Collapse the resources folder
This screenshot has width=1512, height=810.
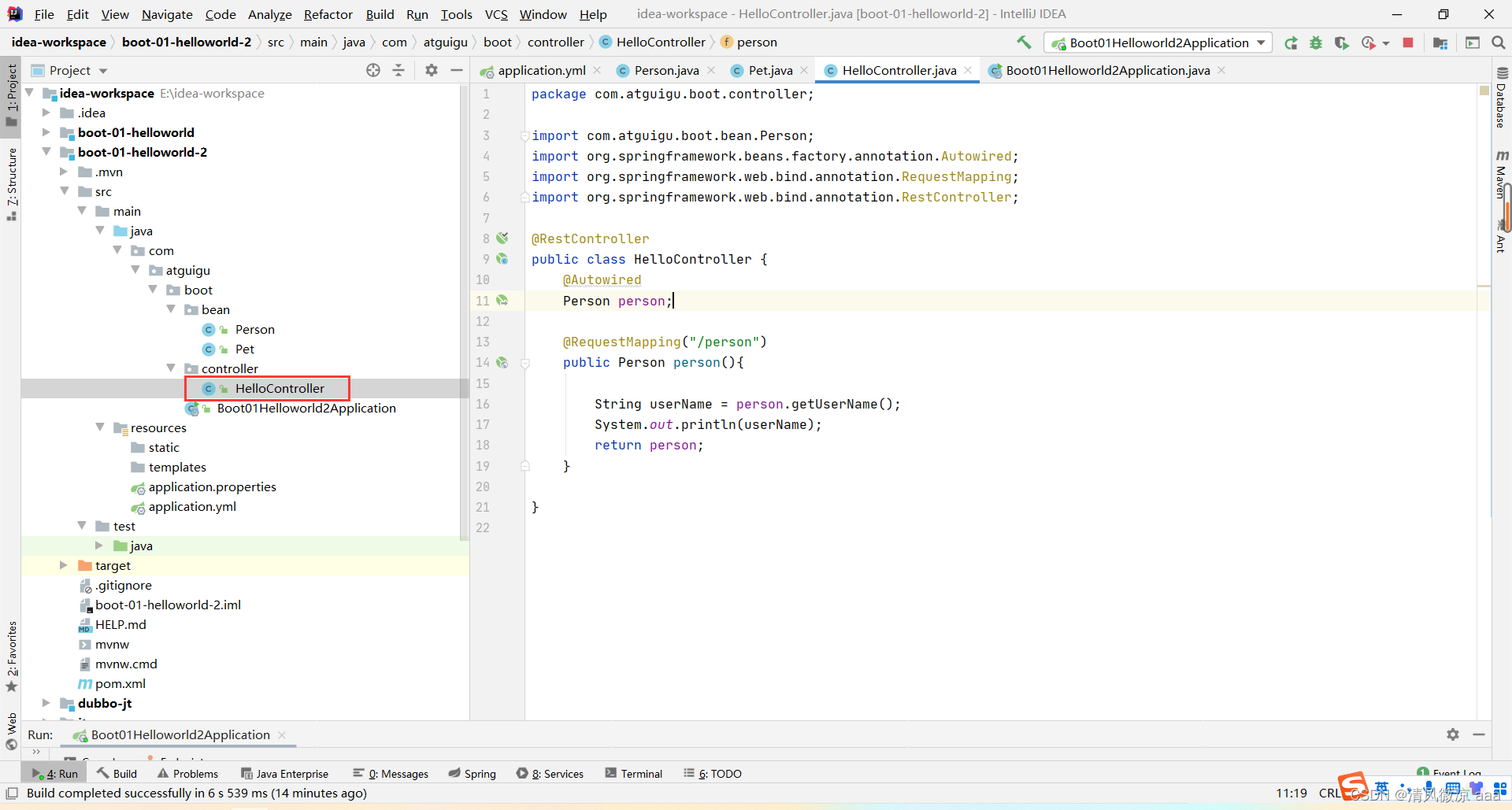100,427
